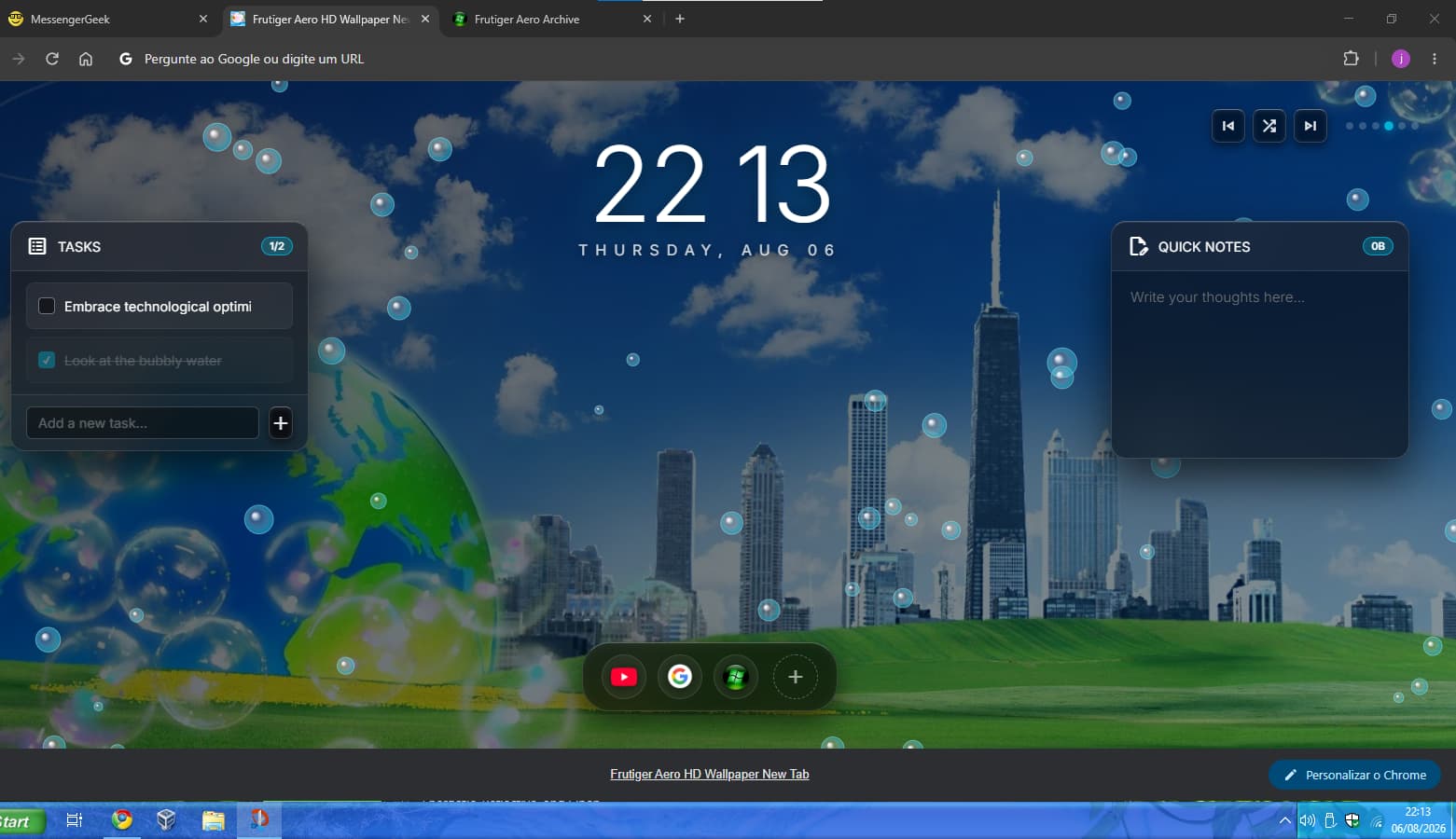This screenshot has width=1456, height=839.
Task: Click the 'Look at the bubbly water' text
Action: [143, 361]
